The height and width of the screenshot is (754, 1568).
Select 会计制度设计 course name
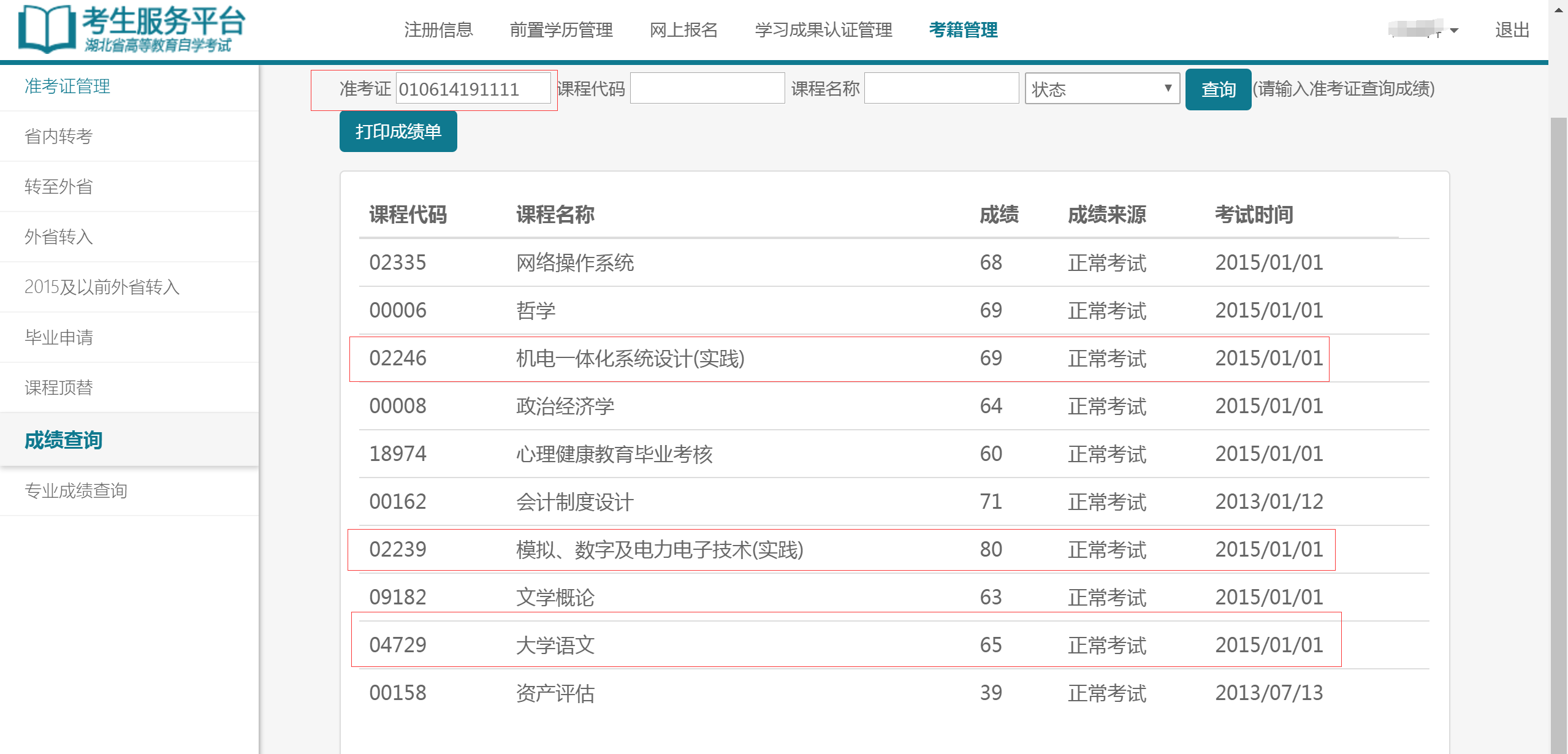tap(574, 501)
